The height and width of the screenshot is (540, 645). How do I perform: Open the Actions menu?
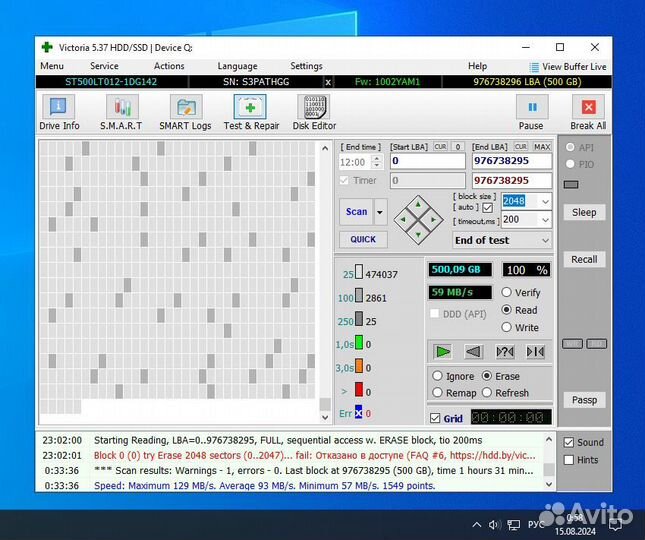(169, 66)
